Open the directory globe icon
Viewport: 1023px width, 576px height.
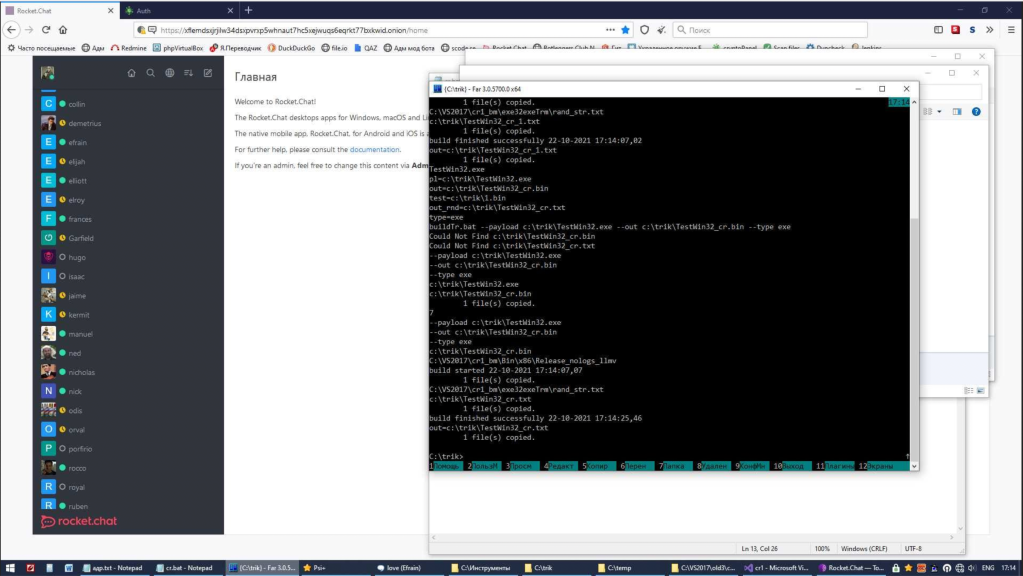(170, 73)
